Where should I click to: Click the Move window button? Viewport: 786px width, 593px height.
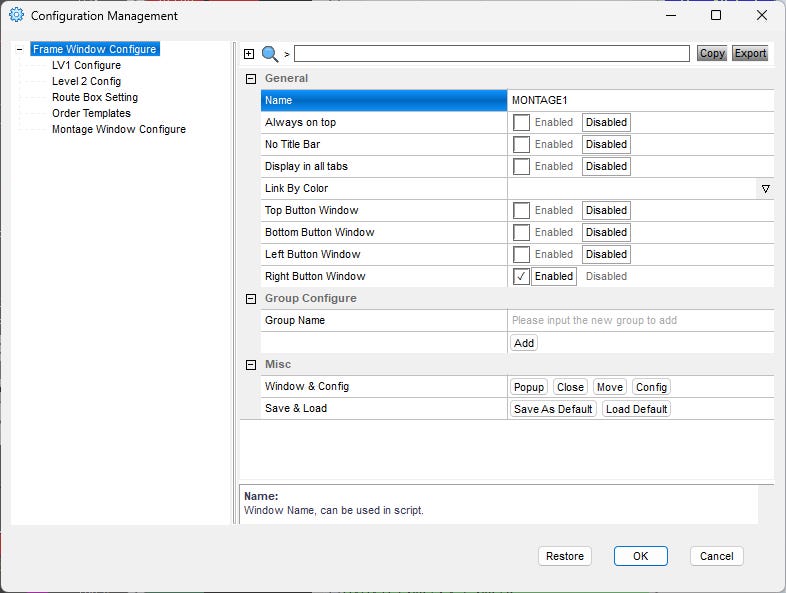coord(610,387)
